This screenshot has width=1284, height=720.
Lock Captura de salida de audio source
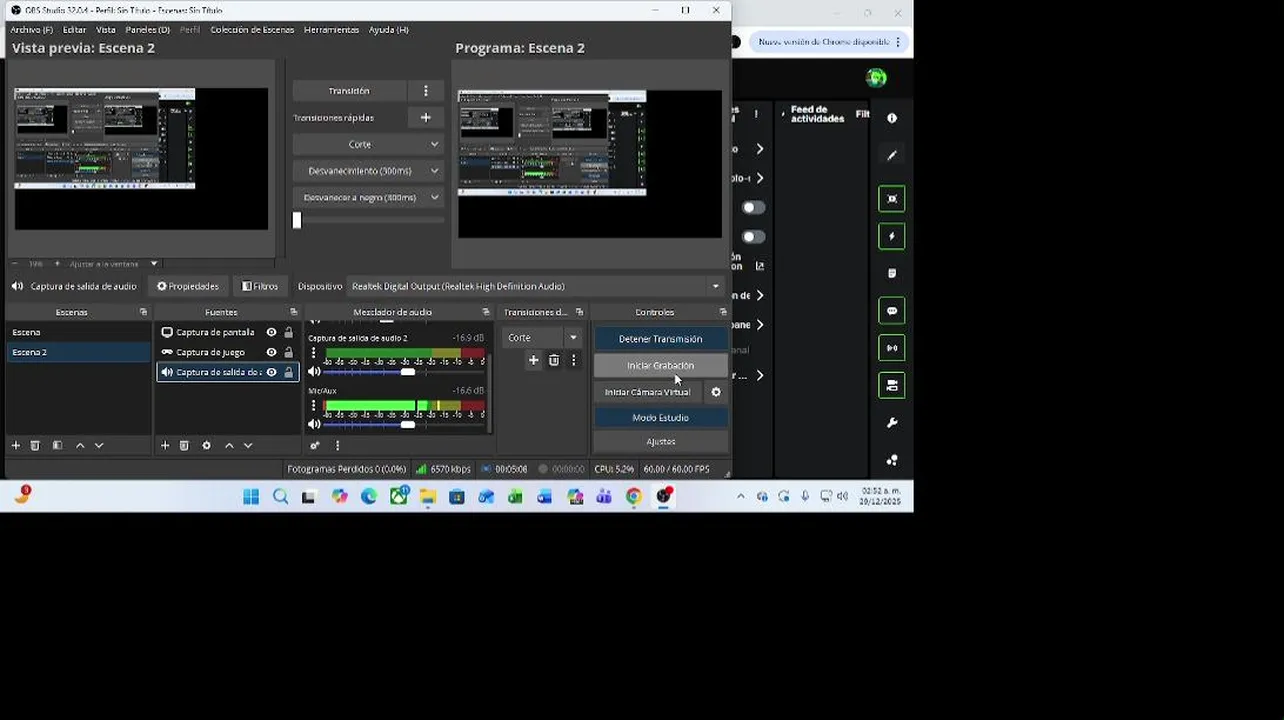coord(289,372)
